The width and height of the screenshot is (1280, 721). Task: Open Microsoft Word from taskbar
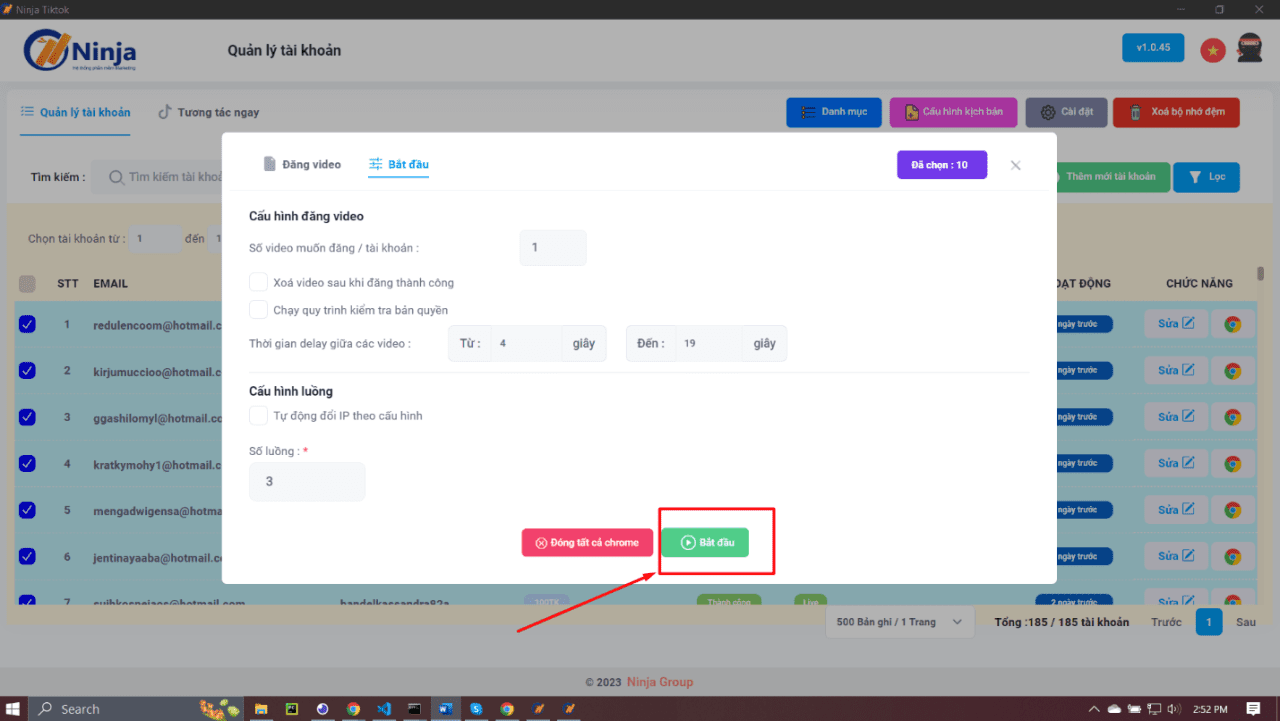tap(445, 708)
